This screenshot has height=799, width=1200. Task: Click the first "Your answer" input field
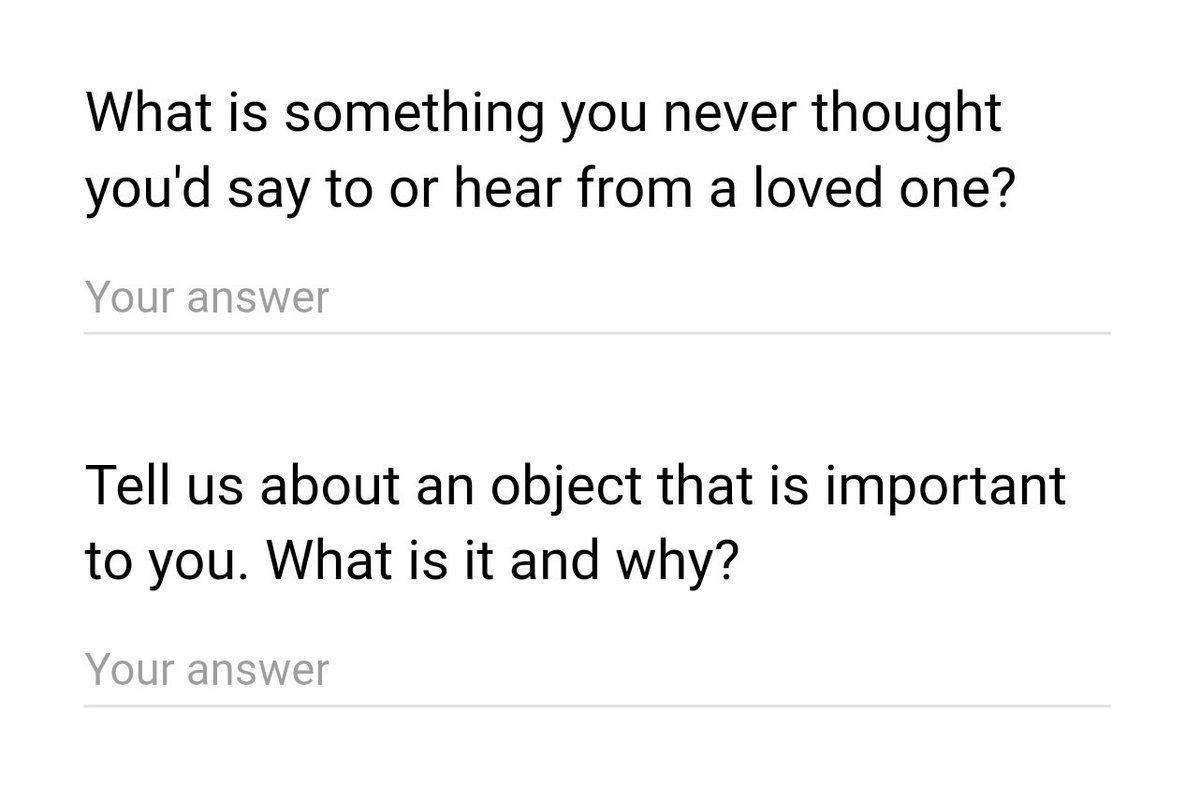tap(596, 298)
